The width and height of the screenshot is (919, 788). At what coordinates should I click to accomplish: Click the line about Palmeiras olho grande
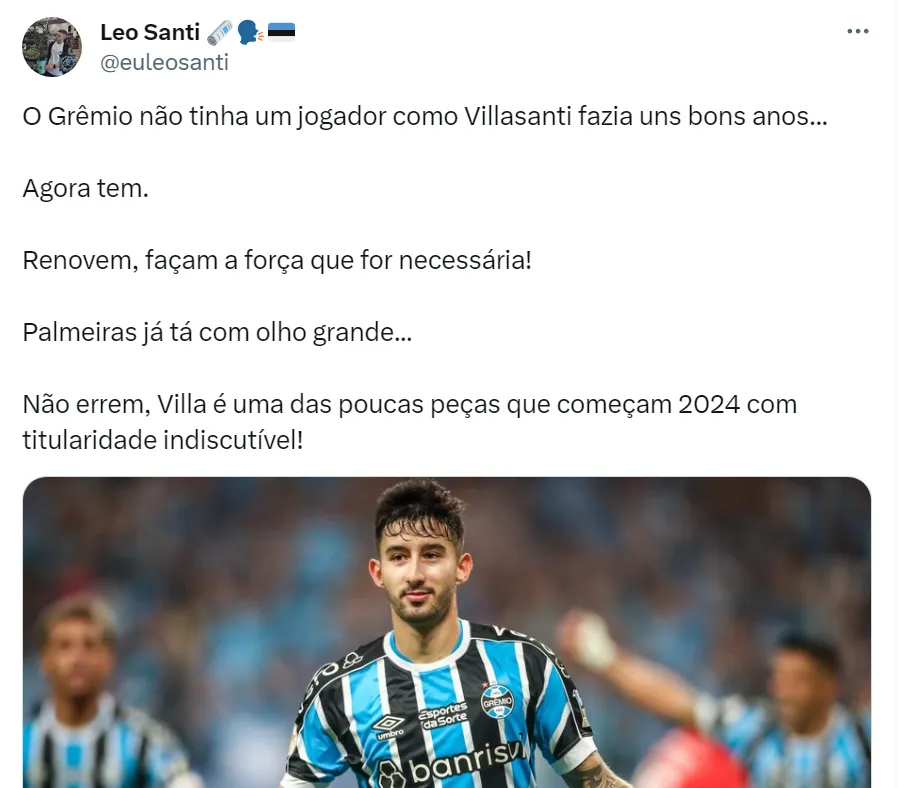[217, 332]
